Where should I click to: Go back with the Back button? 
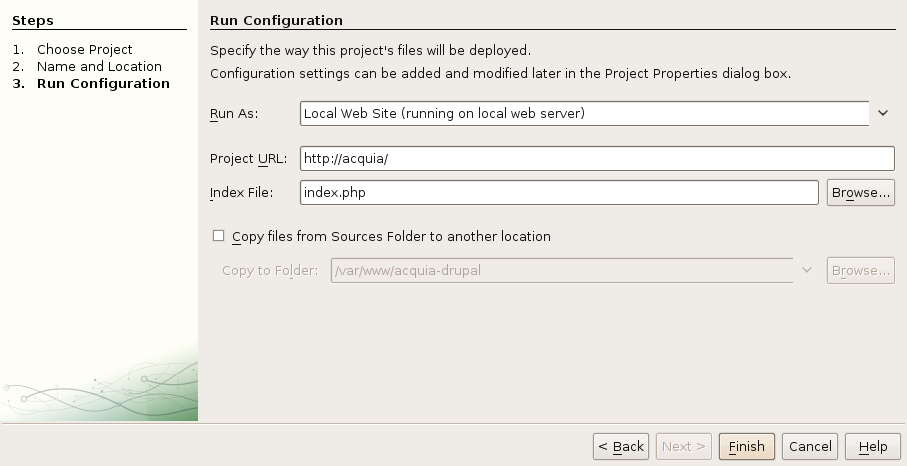621,447
